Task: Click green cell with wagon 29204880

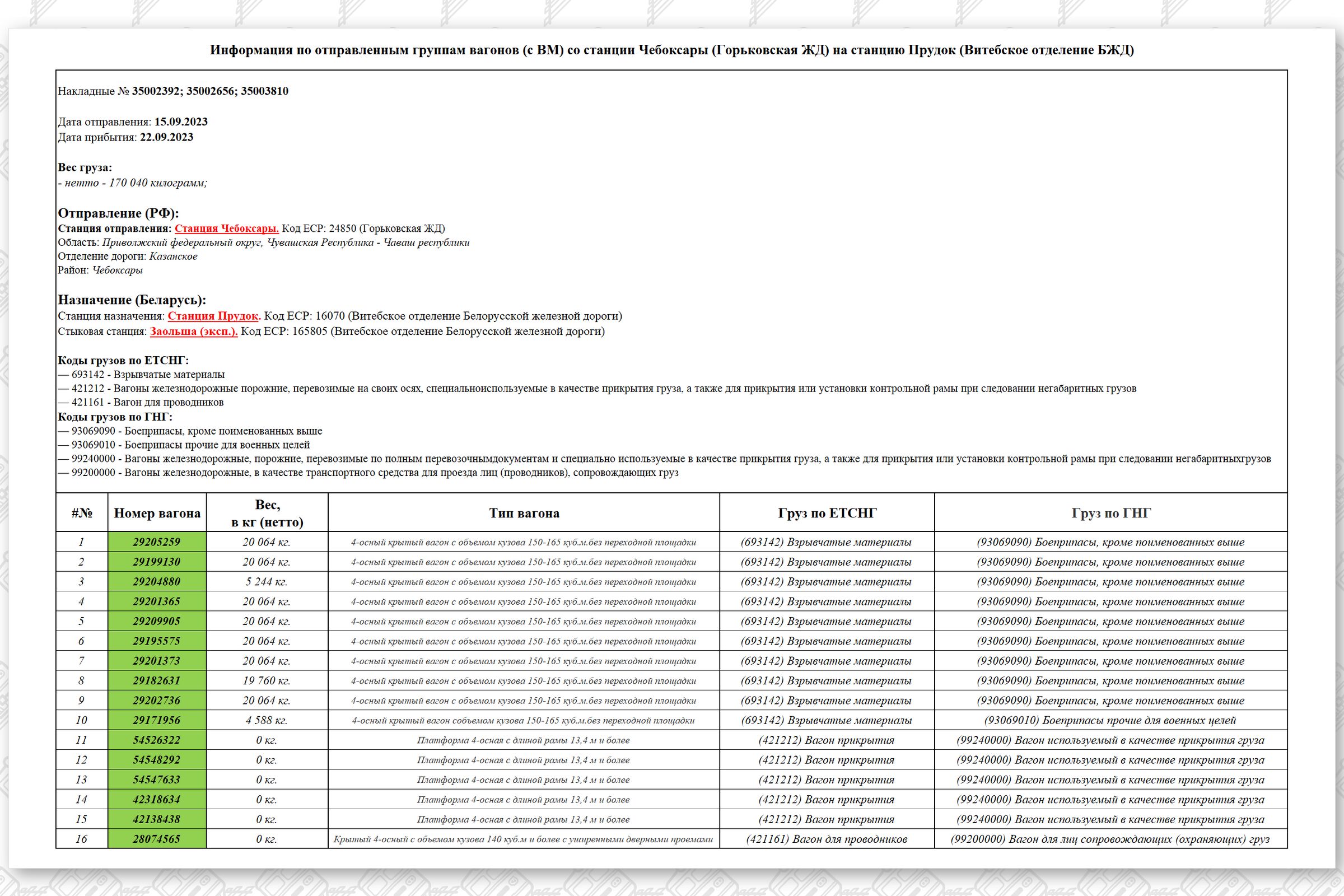Action: coord(157,582)
